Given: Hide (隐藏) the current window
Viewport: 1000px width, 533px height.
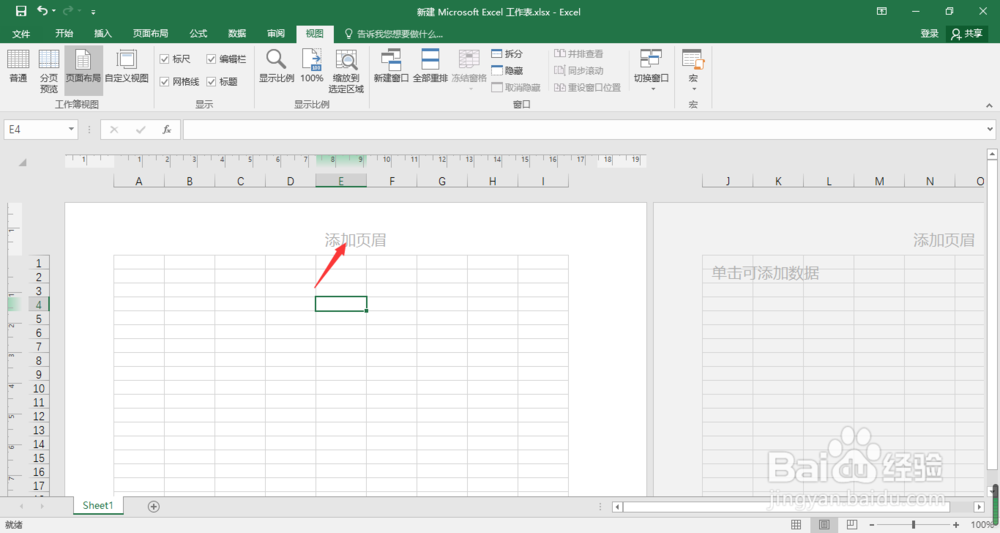Looking at the screenshot, I should tap(507, 70).
